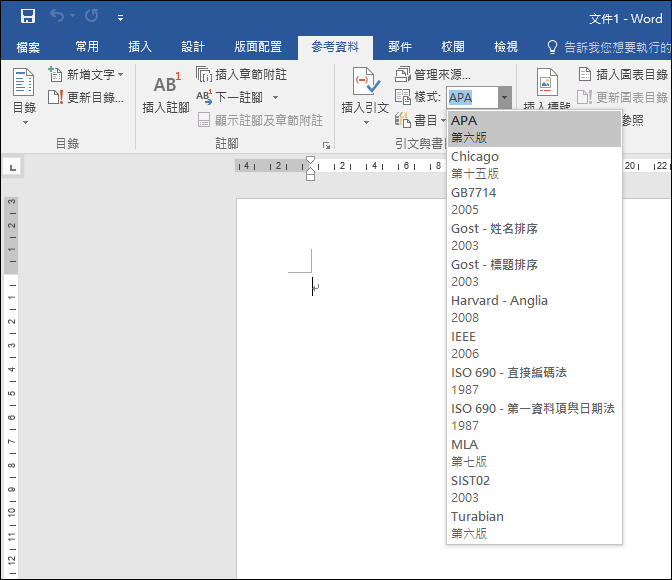Viewport: 672px width, 580px height.
Task: Pick Gost - 姓名排序 2003 style
Action: 534,237
